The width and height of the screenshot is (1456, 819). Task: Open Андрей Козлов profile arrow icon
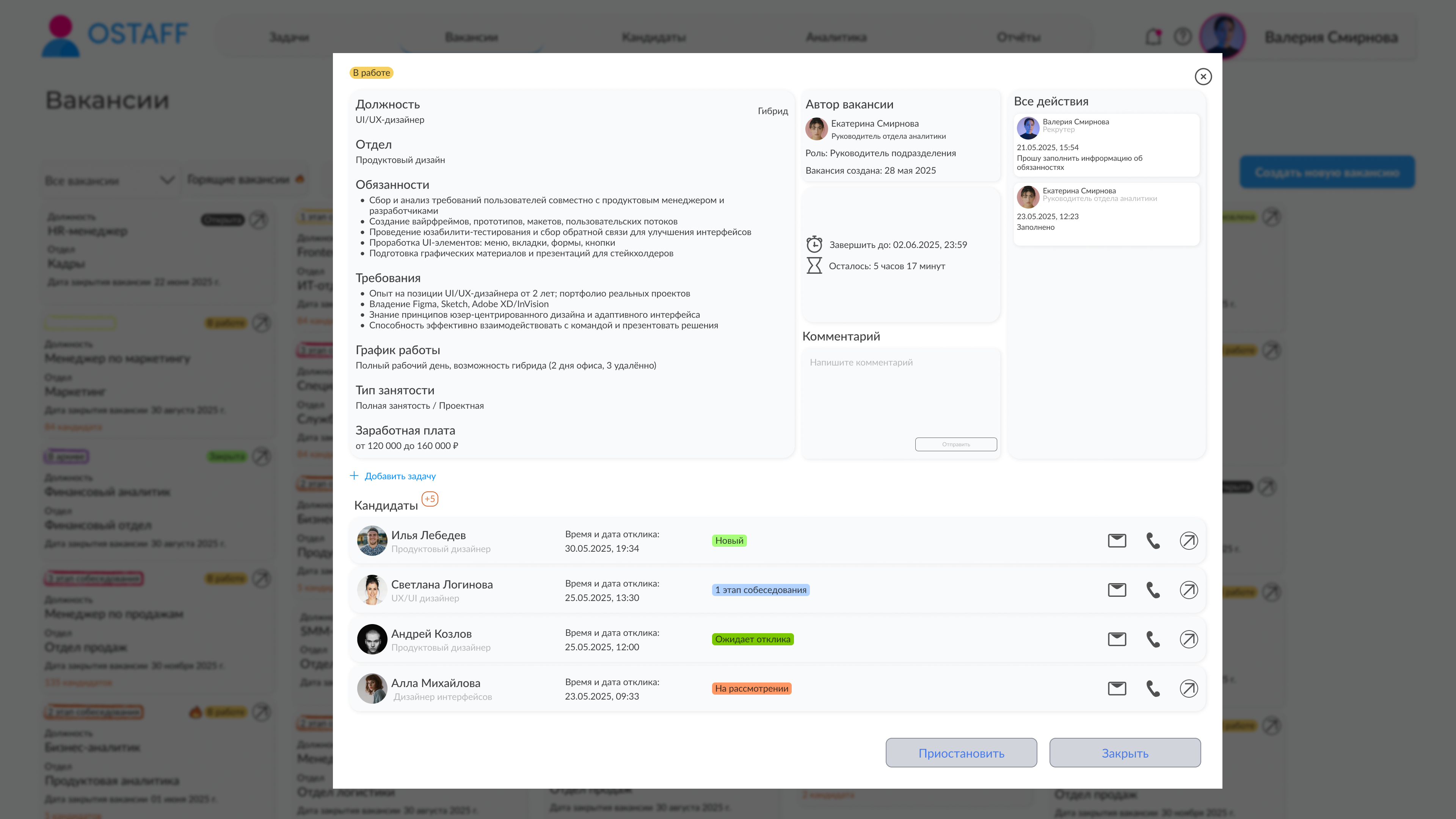click(x=1189, y=639)
